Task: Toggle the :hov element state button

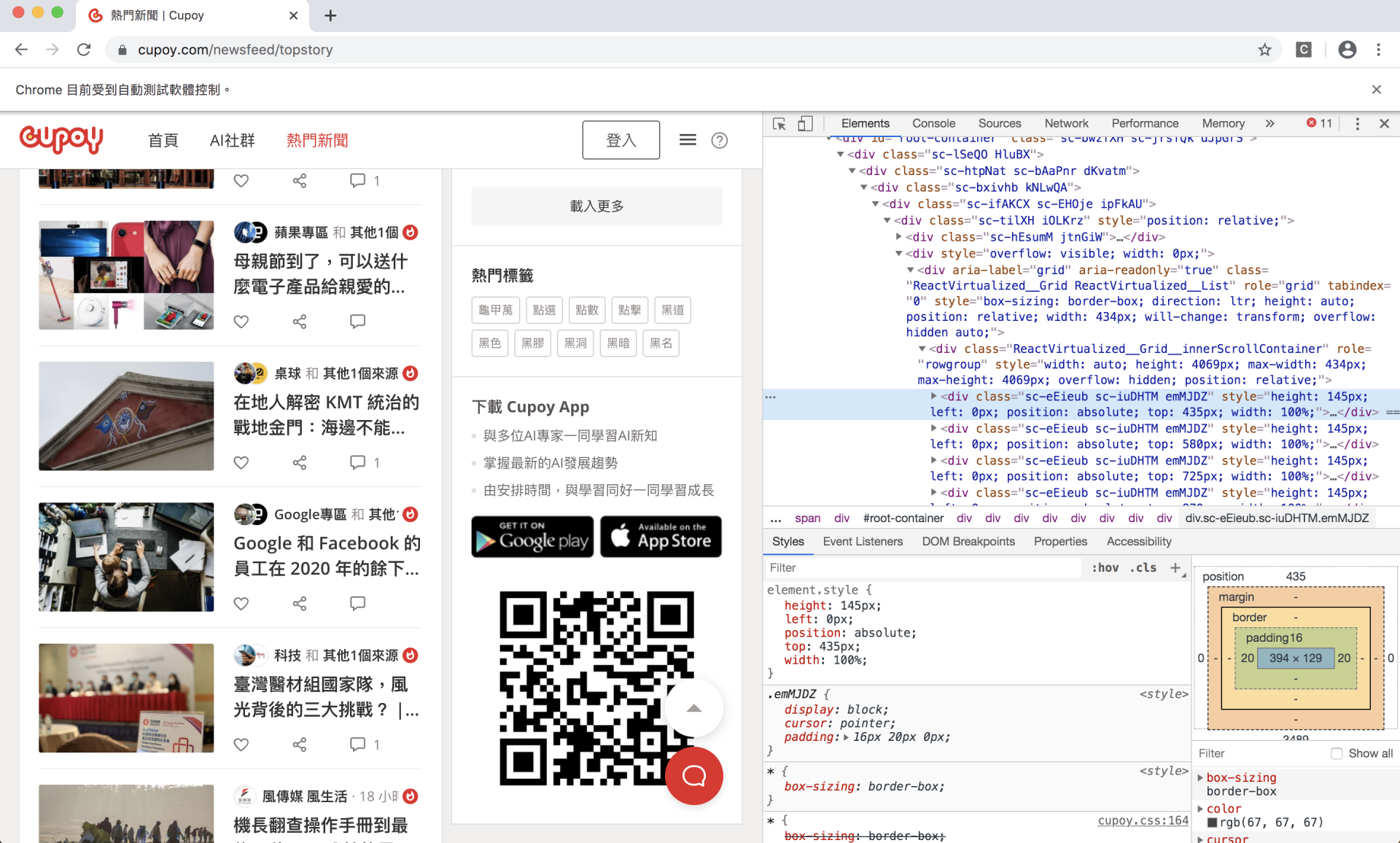Action: (x=1105, y=567)
